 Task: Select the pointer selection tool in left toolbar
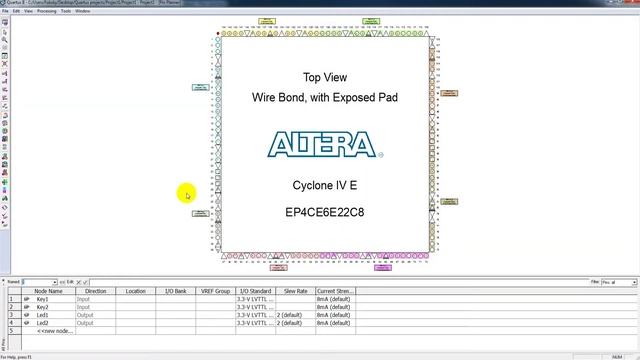tap(4, 31)
